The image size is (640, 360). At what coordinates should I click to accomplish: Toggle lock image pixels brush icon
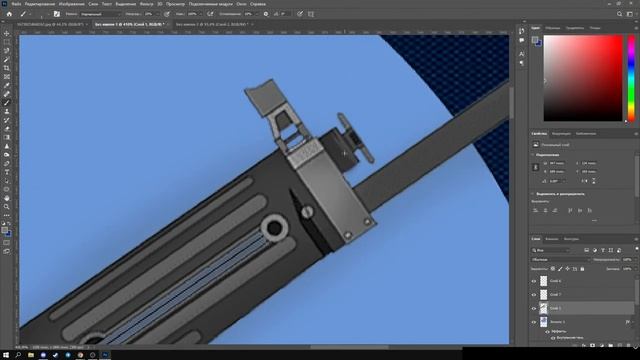point(560,269)
